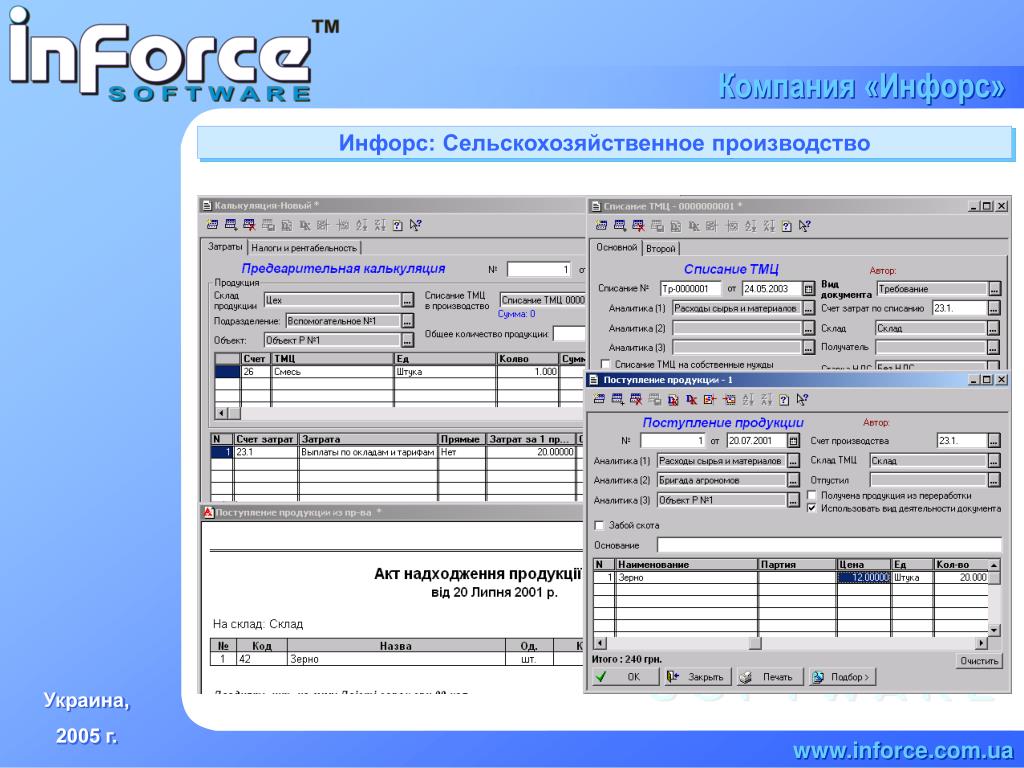Click delete row icon in Поступление продукции toolbar
Screen dimensions: 1024x768
(x=635, y=400)
